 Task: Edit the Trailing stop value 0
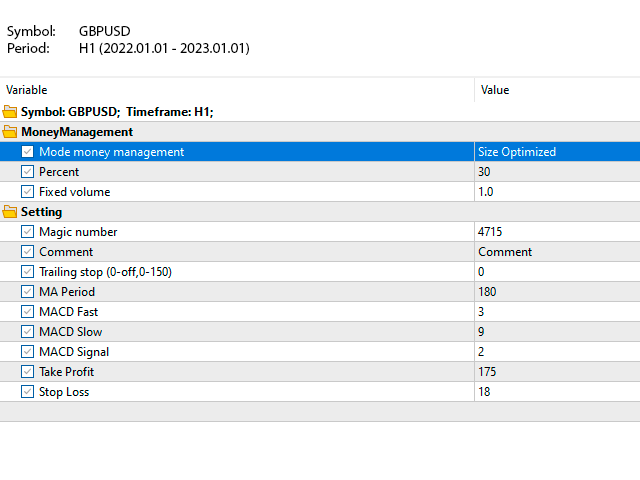[557, 271]
